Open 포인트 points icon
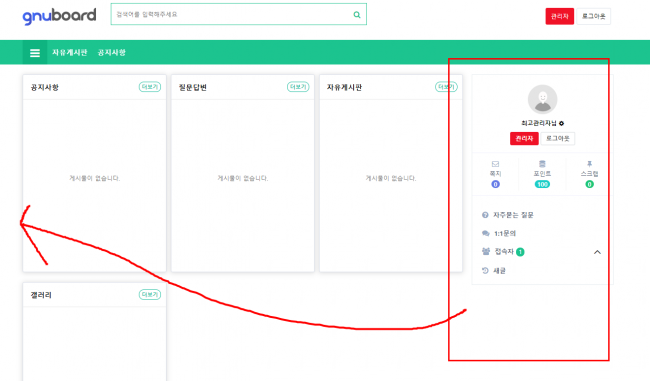This screenshot has width=650, height=381. click(x=542, y=164)
